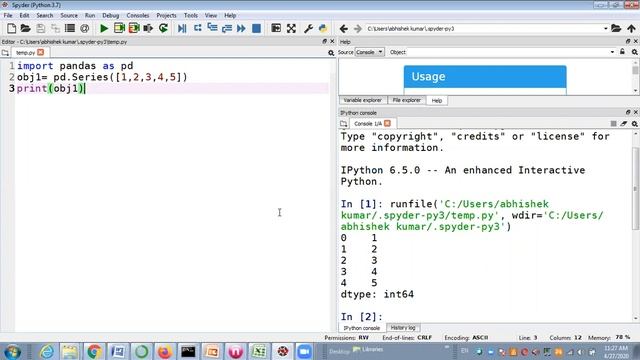This screenshot has height=360, width=640.
Task: Change to parent directory up arrow
Action: pyautogui.click(x=631, y=29)
